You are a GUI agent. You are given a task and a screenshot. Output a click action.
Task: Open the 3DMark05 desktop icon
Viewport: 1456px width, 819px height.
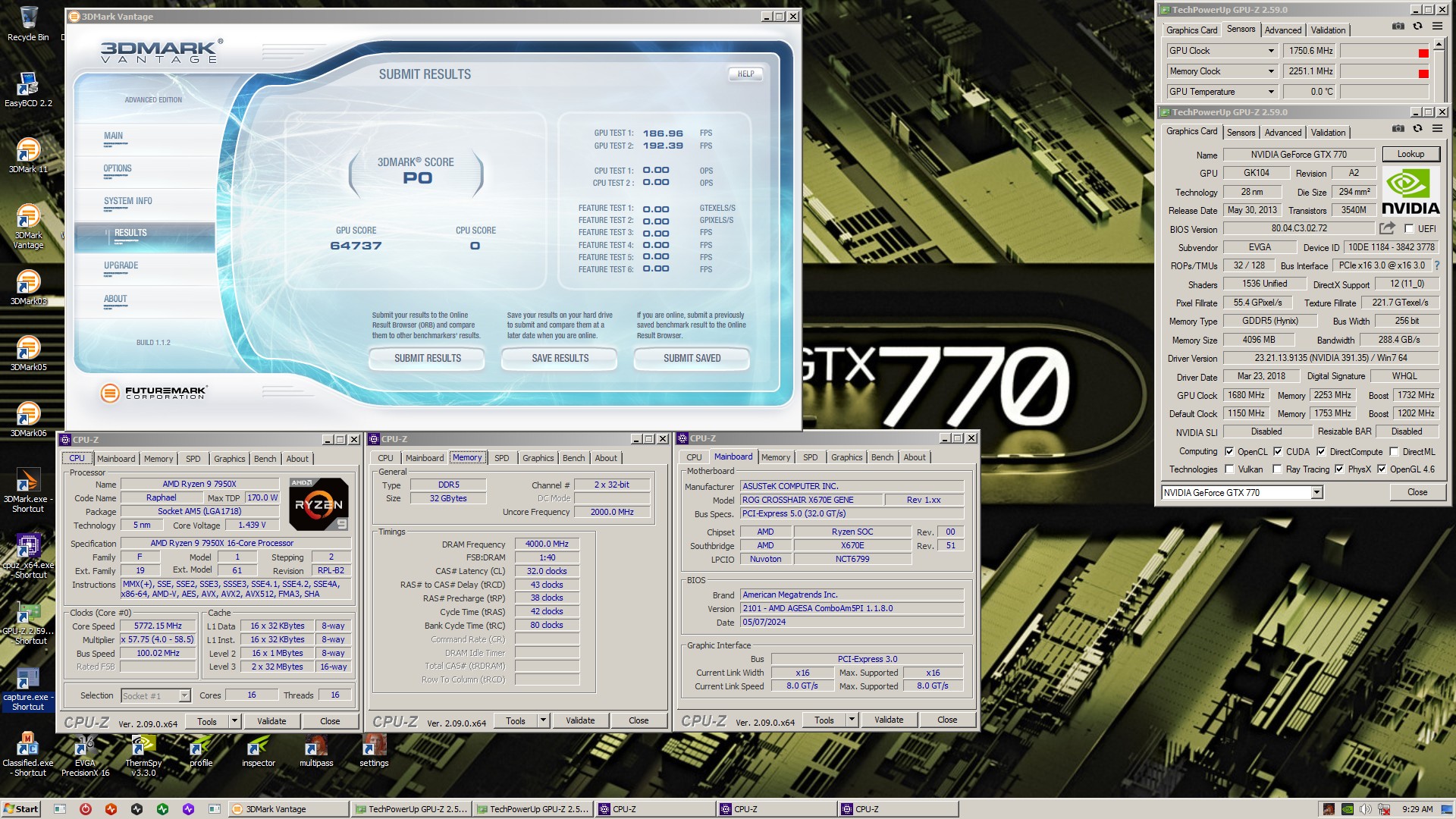click(x=28, y=353)
